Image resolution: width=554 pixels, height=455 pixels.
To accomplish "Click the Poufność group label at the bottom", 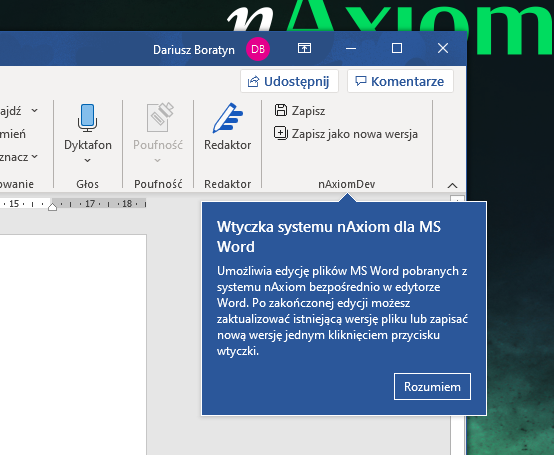I will [158, 184].
